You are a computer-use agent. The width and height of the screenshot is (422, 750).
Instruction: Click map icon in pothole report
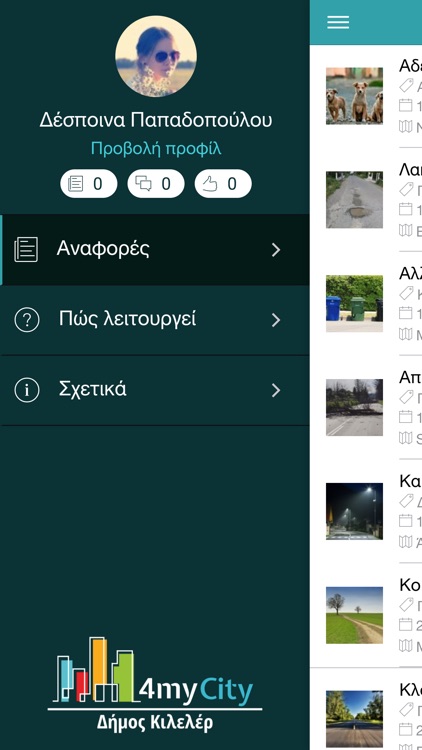(406, 230)
